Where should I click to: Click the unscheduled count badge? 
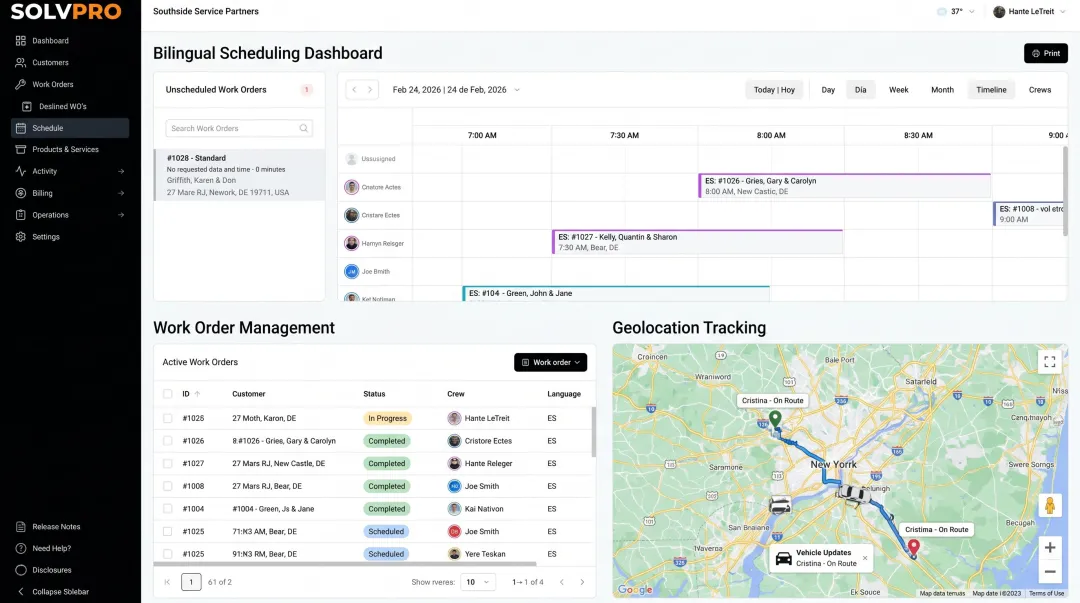click(x=307, y=90)
